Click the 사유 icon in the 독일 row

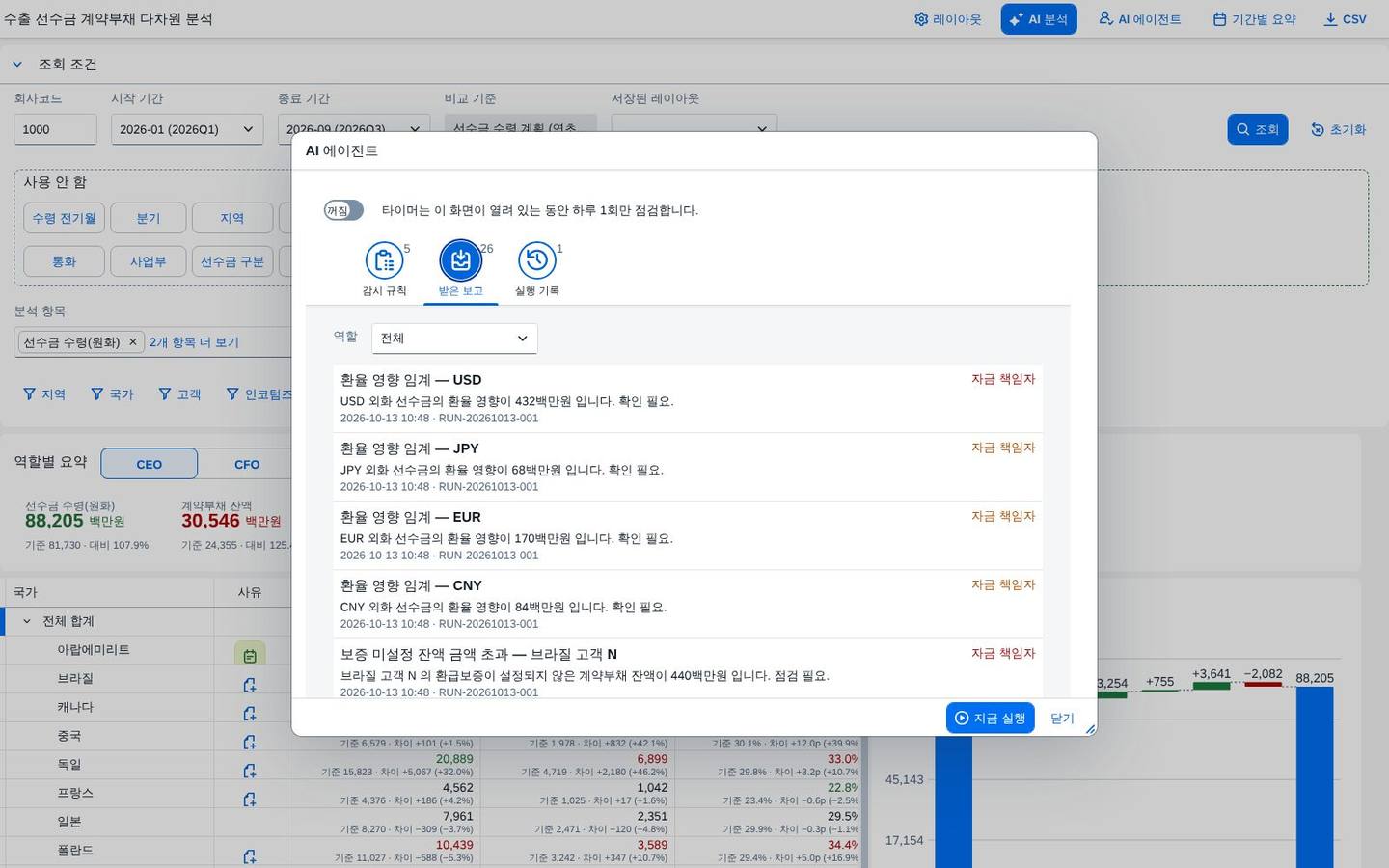250,771
